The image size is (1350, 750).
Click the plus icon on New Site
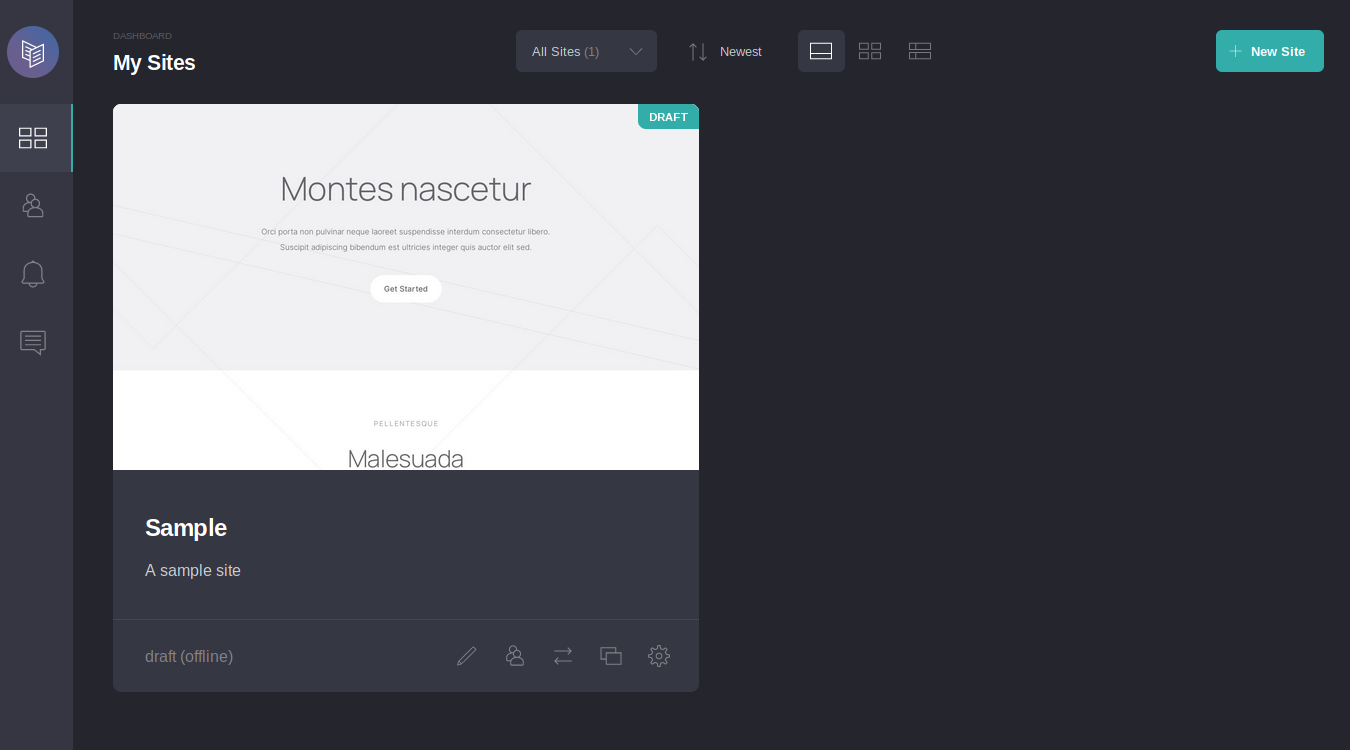point(1236,51)
